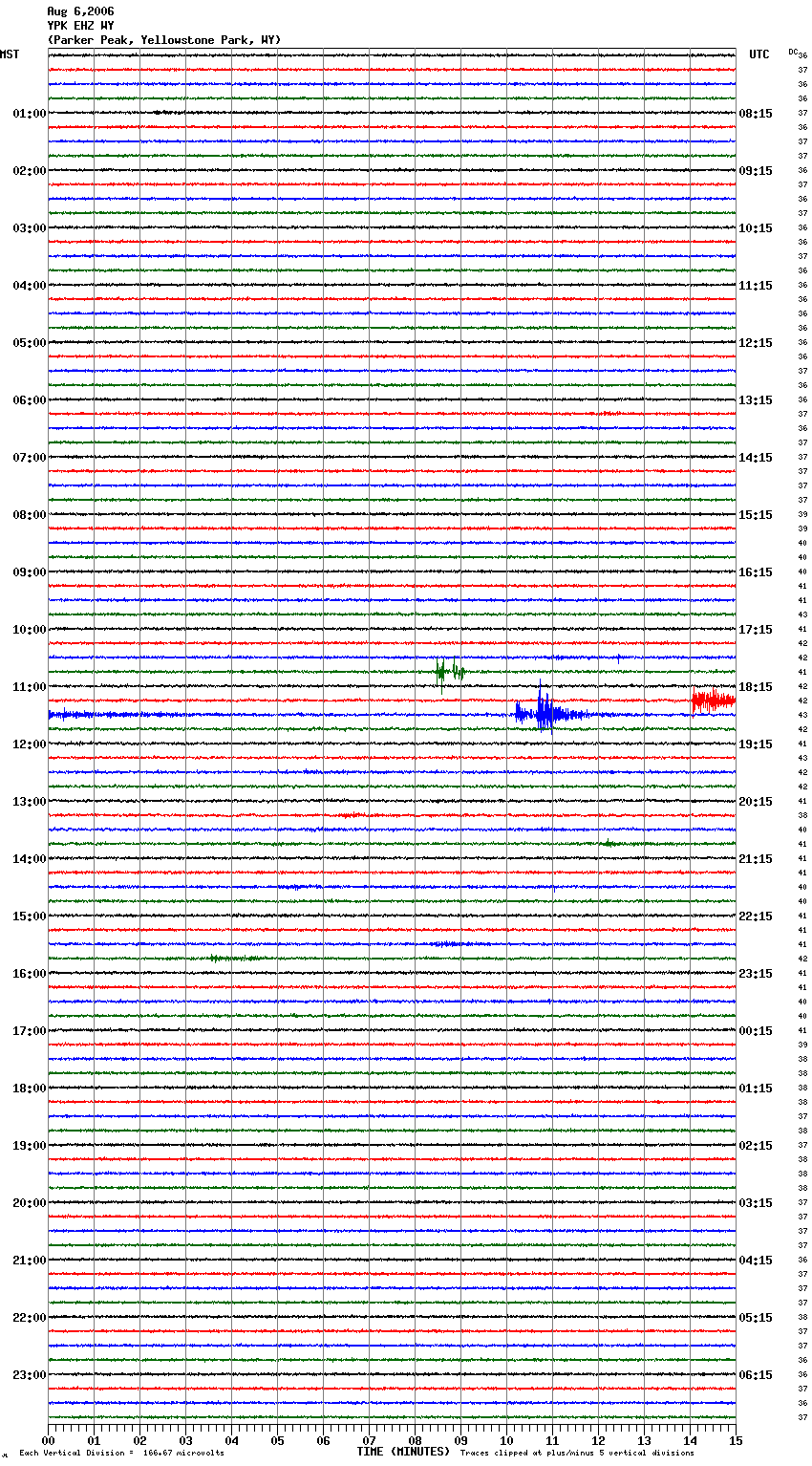This screenshot has height=1466, width=812.
Task: Click the 10:00 MST time label
Action: click(29, 630)
